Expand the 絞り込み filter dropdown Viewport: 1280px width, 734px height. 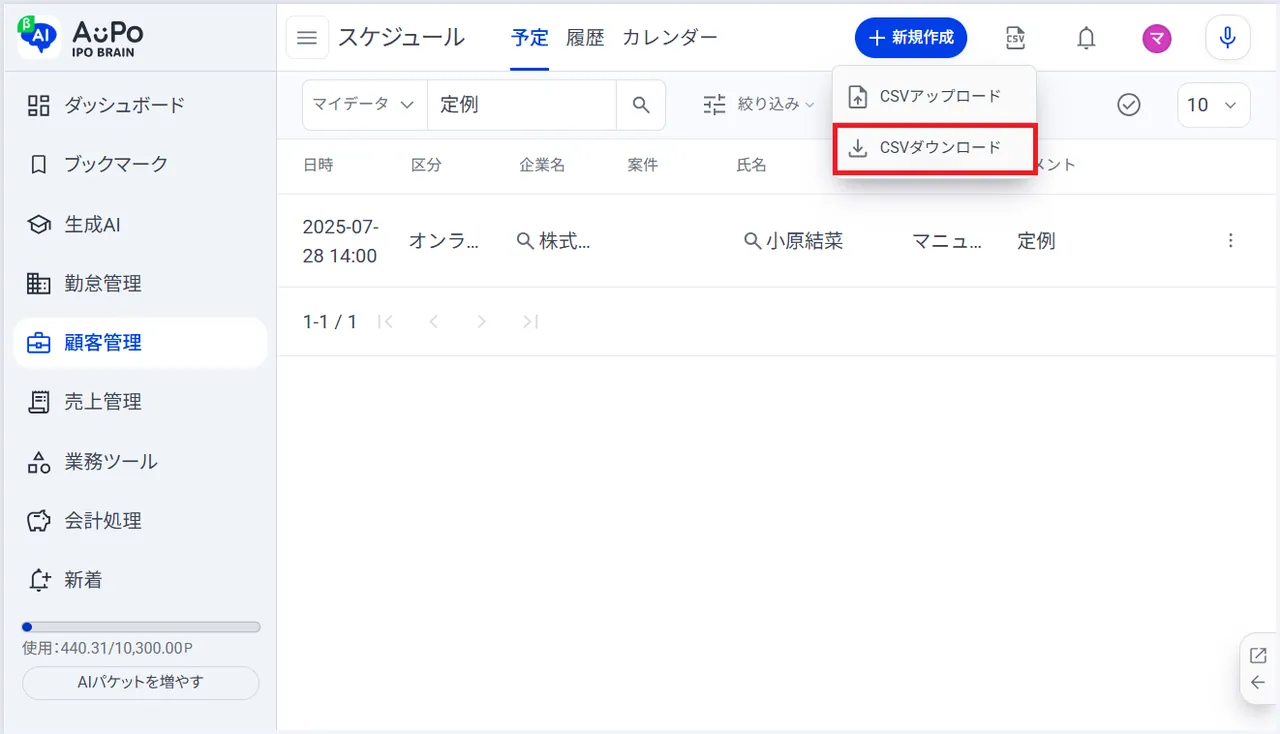tap(759, 105)
